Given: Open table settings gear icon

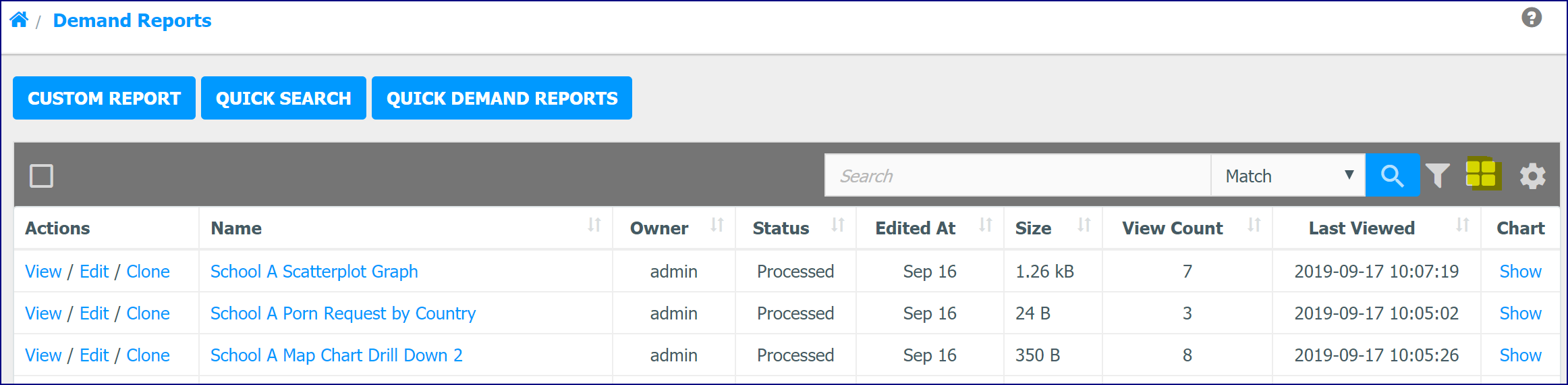Looking at the screenshot, I should (x=1532, y=176).
